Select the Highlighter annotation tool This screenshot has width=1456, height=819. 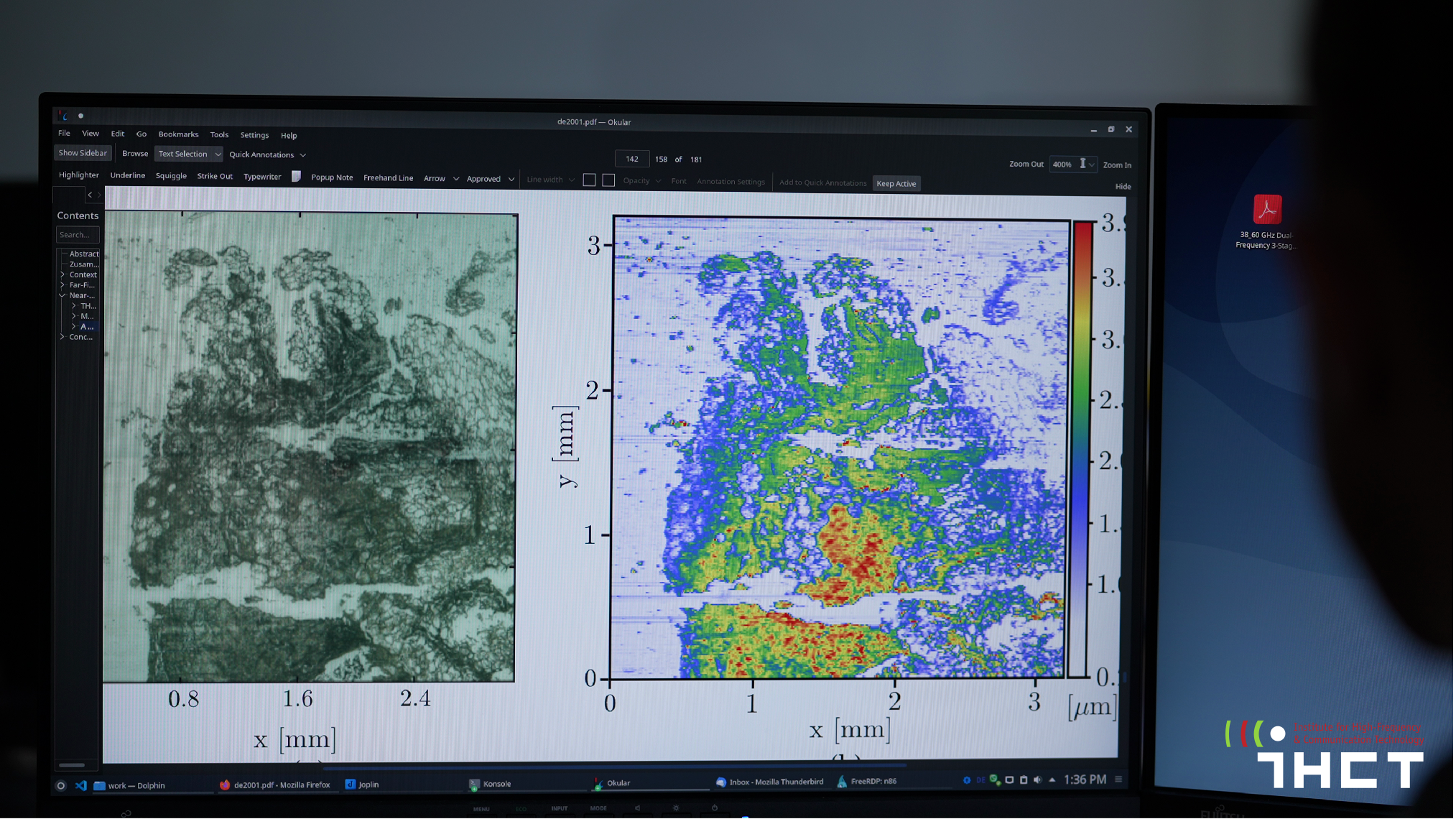tap(79, 175)
